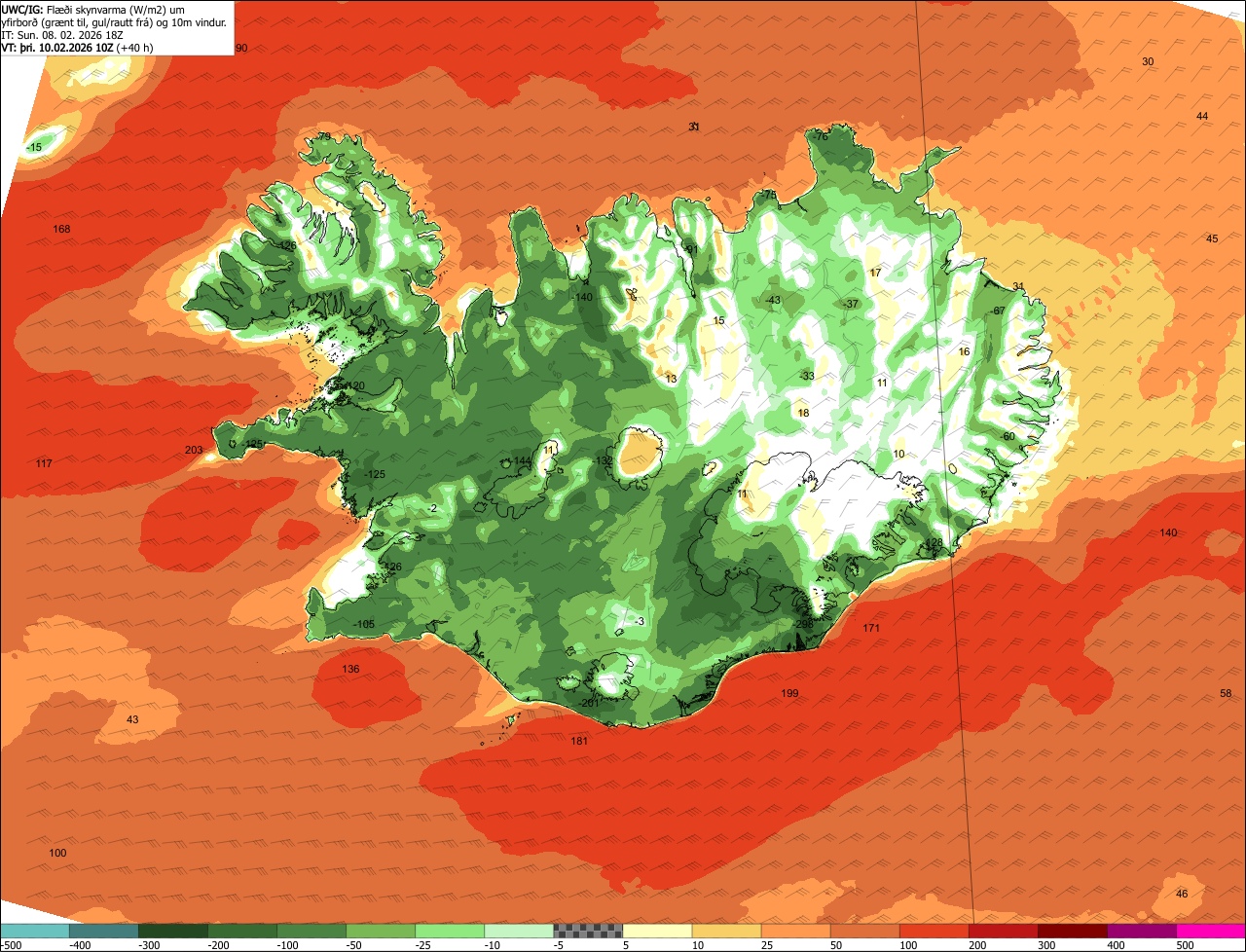
Task: Click the '45' value label
Action: 1212,238
